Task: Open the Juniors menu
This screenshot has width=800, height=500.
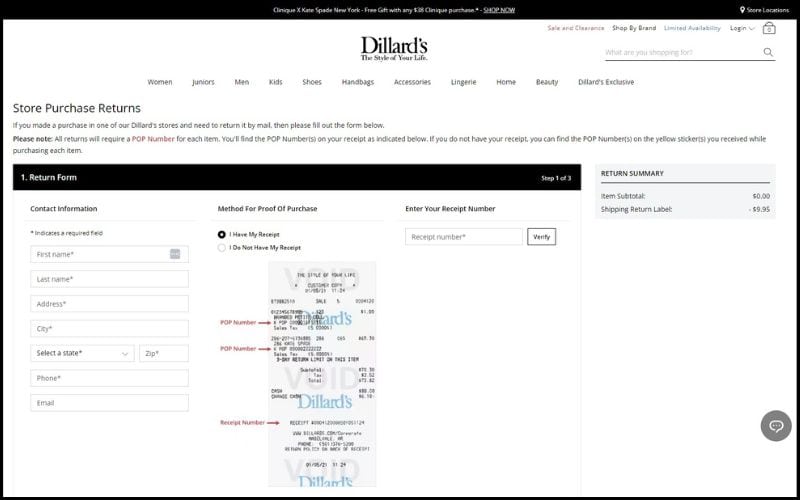Action: (x=203, y=82)
